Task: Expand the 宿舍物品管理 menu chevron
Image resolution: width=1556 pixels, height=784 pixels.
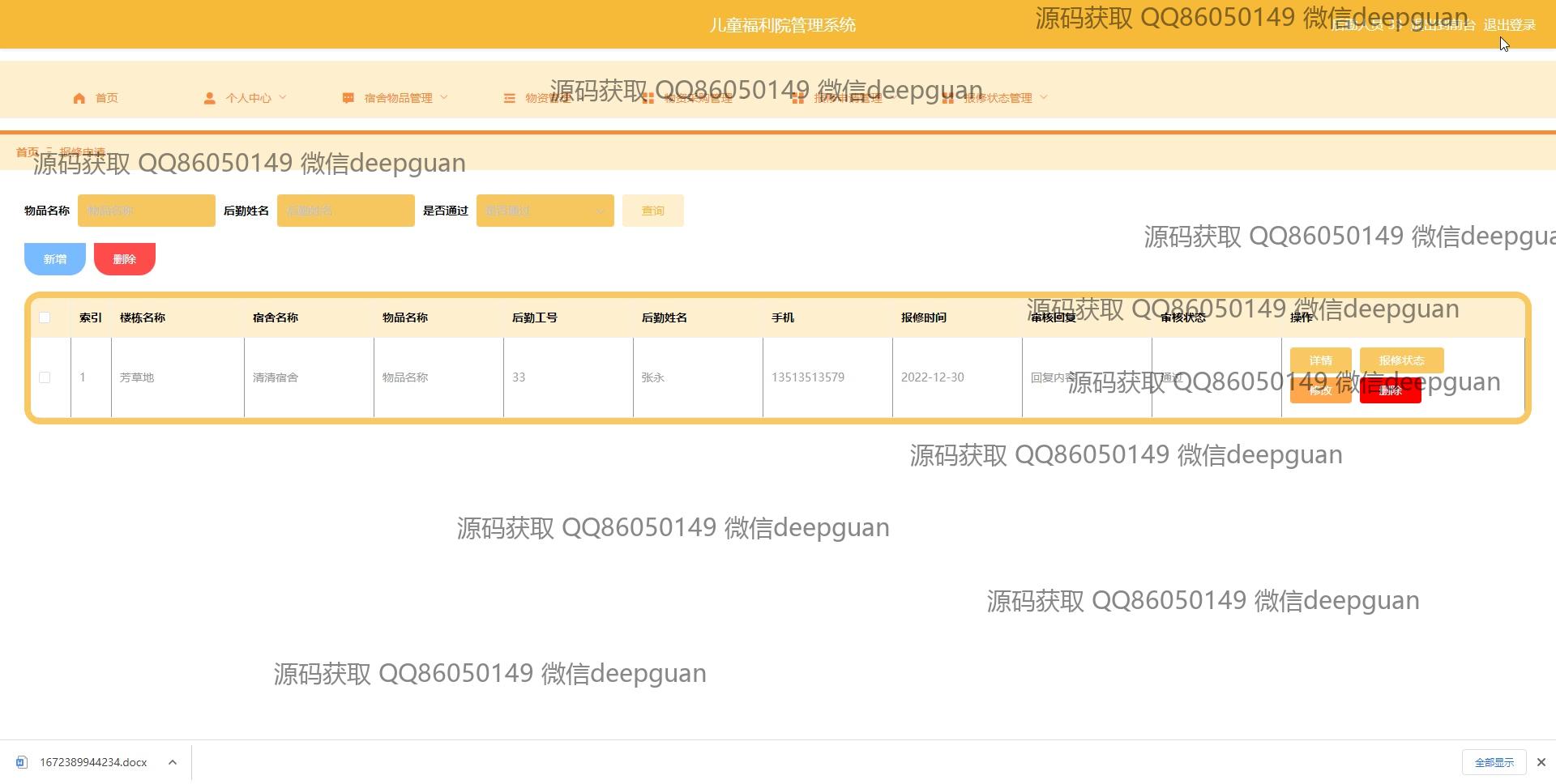Action: [444, 97]
